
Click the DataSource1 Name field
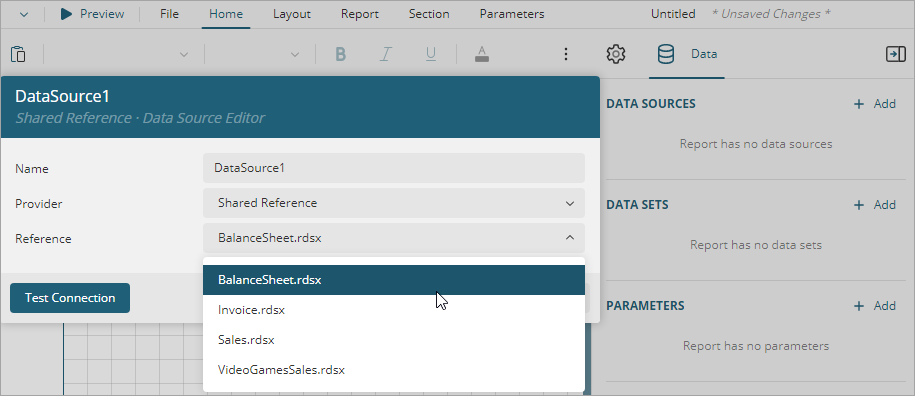tap(394, 168)
